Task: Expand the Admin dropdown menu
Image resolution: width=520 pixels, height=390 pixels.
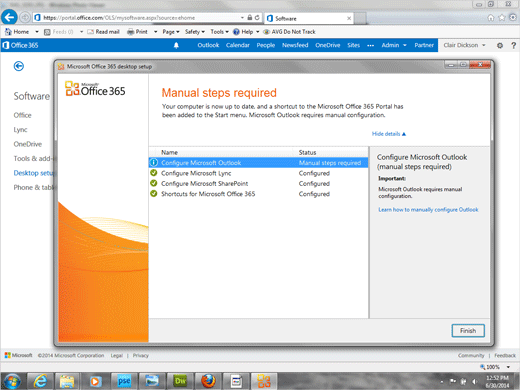Action: click(x=394, y=45)
